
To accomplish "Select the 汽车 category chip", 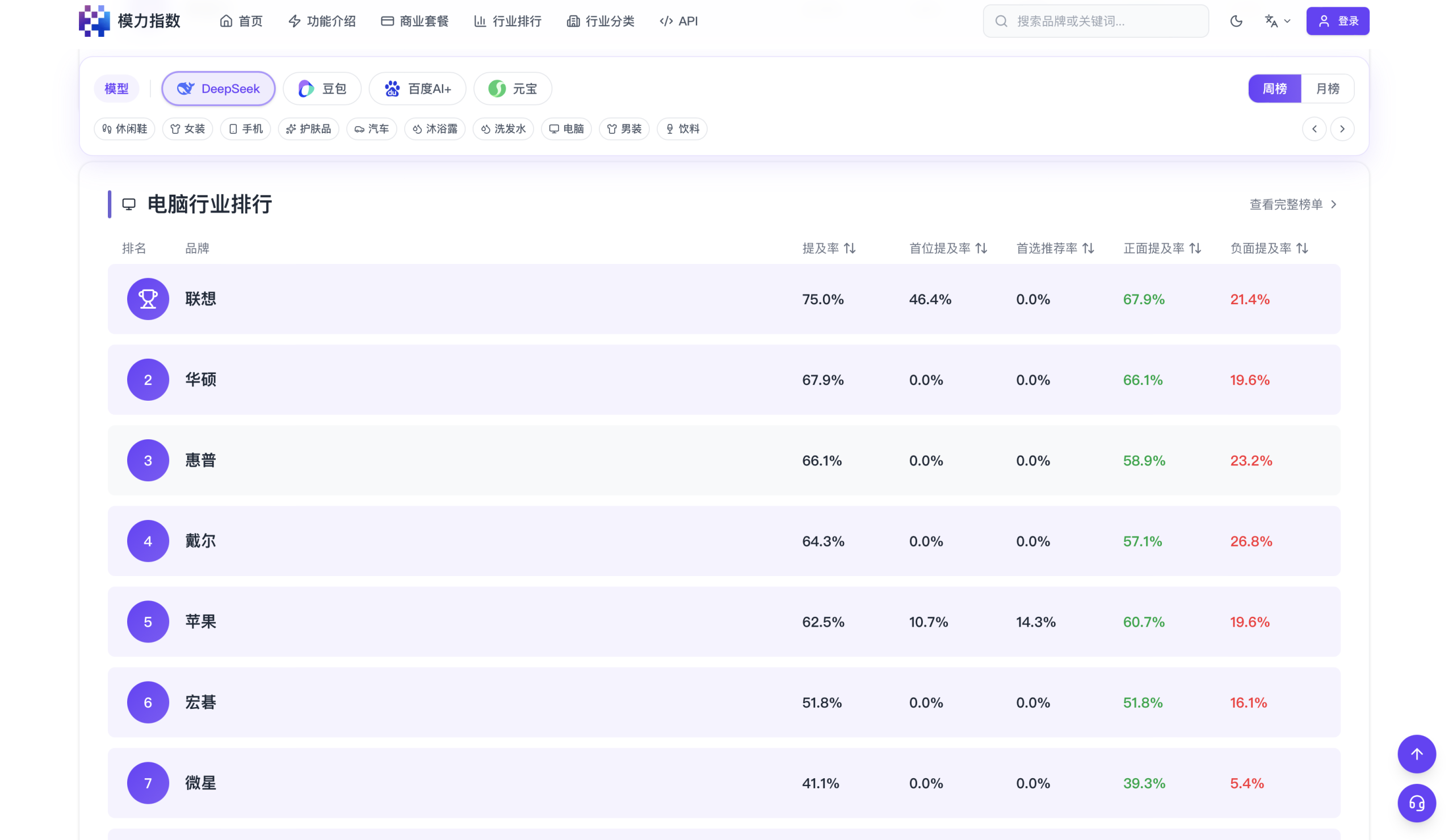I will [372, 129].
